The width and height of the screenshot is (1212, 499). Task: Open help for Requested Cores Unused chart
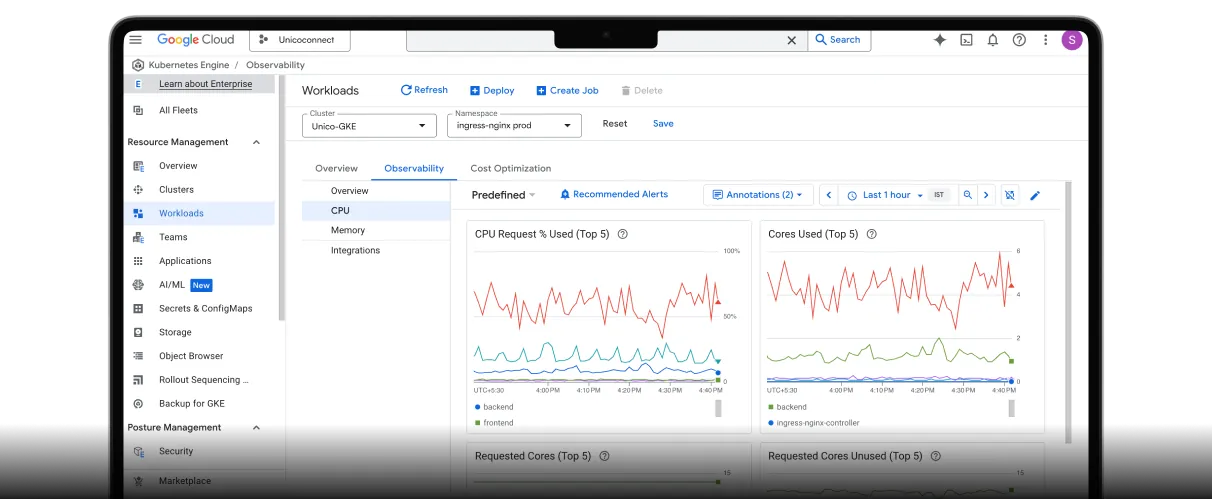tap(935, 456)
